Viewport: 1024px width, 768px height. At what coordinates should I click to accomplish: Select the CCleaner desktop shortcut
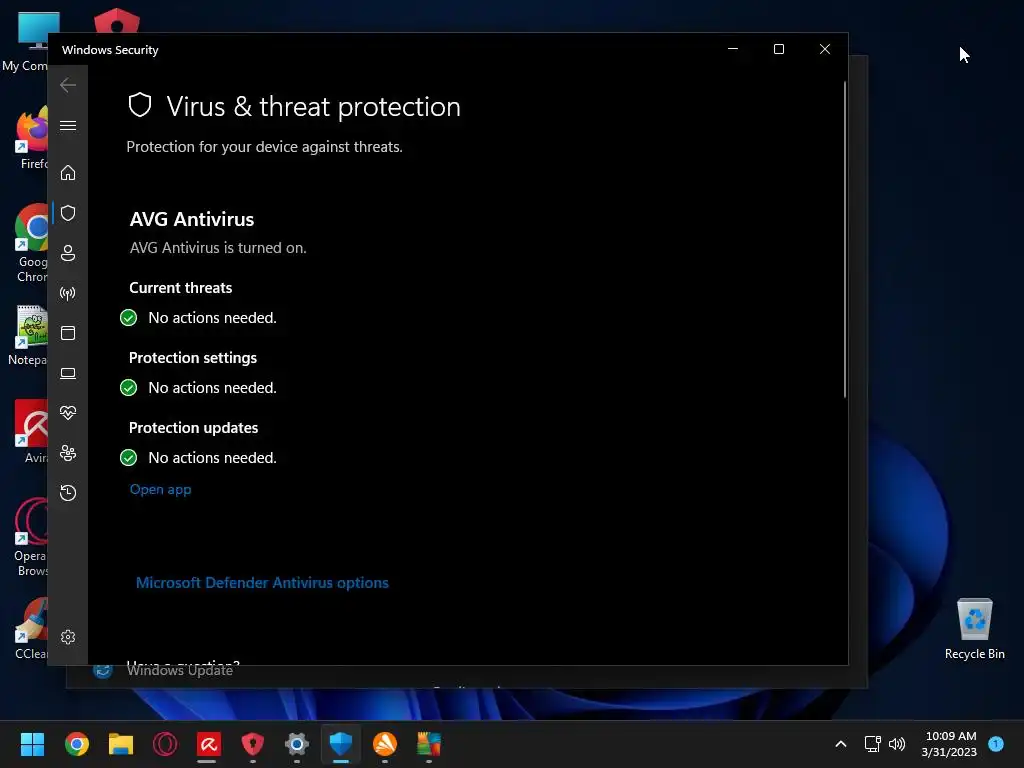click(x=31, y=628)
